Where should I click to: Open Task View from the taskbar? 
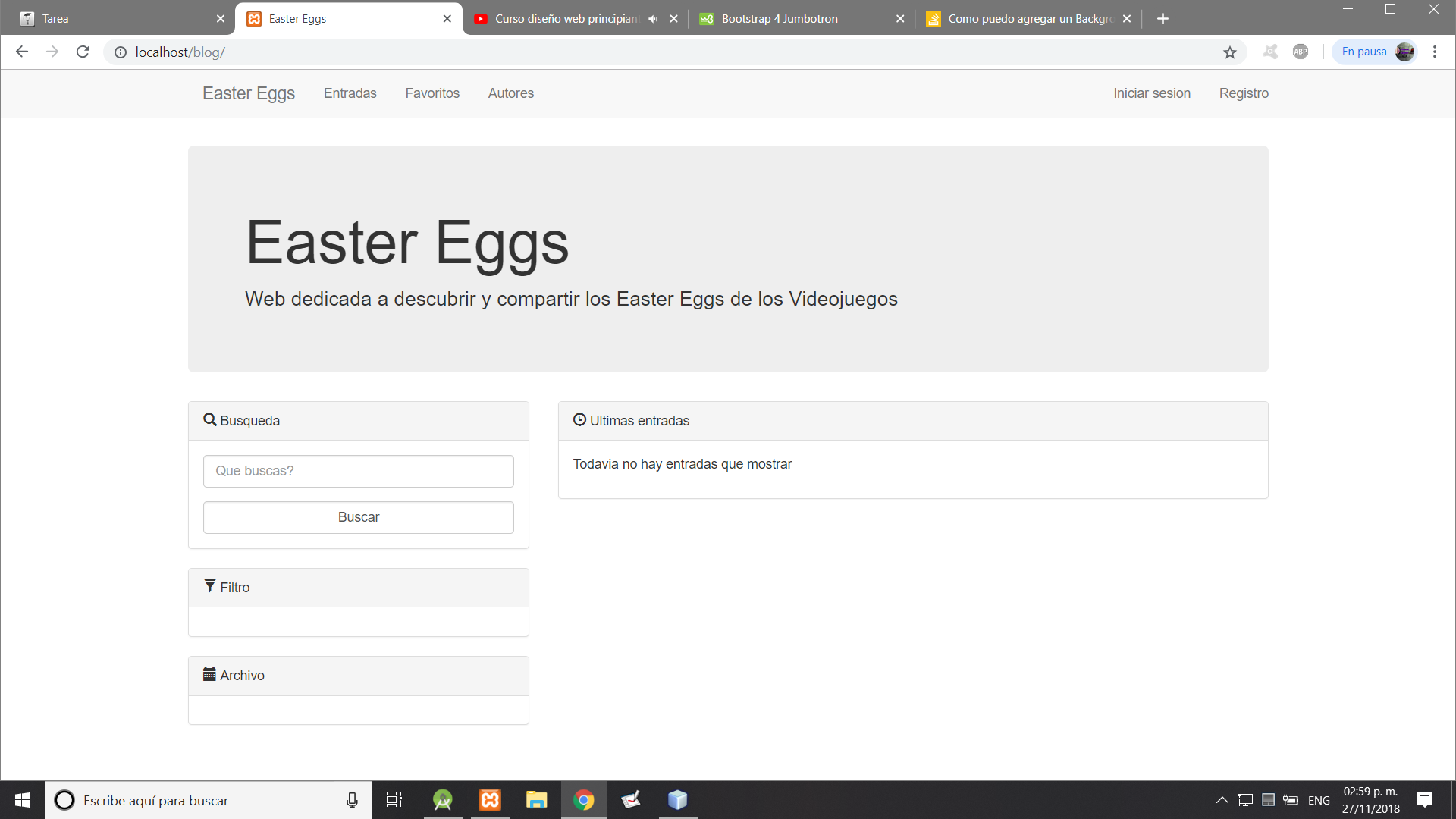point(394,800)
